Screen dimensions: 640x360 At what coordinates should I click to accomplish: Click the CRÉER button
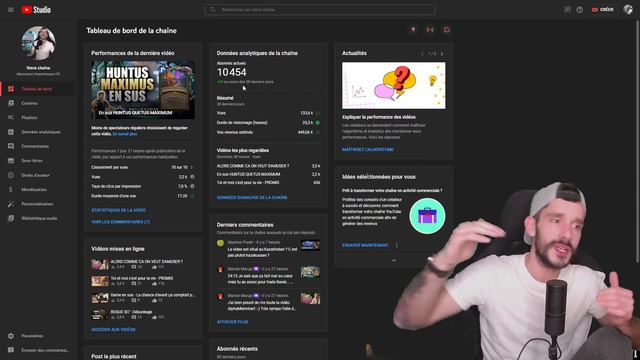(x=602, y=9)
